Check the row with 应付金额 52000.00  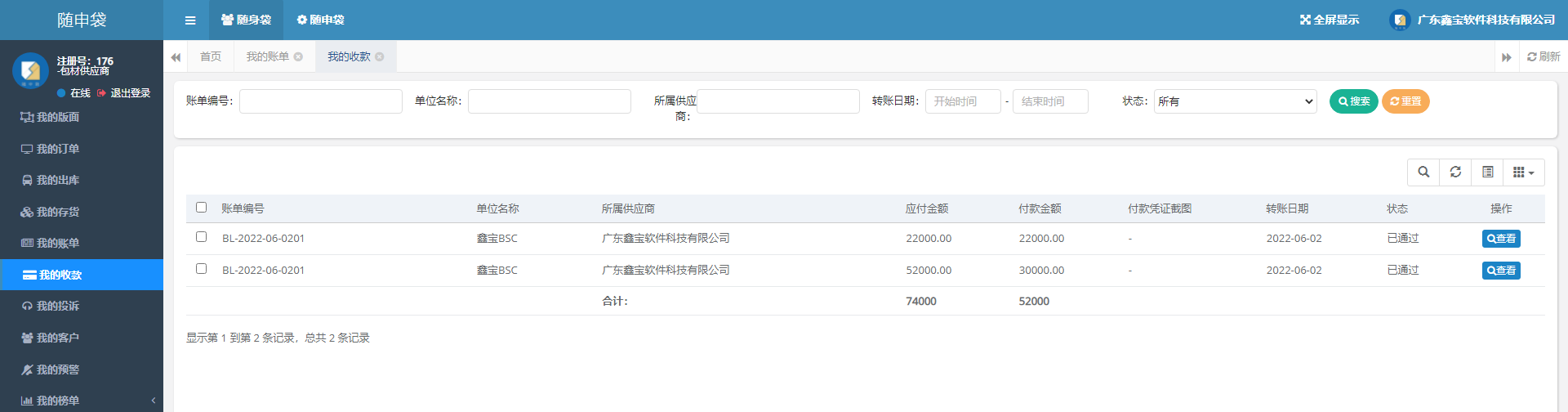202,269
